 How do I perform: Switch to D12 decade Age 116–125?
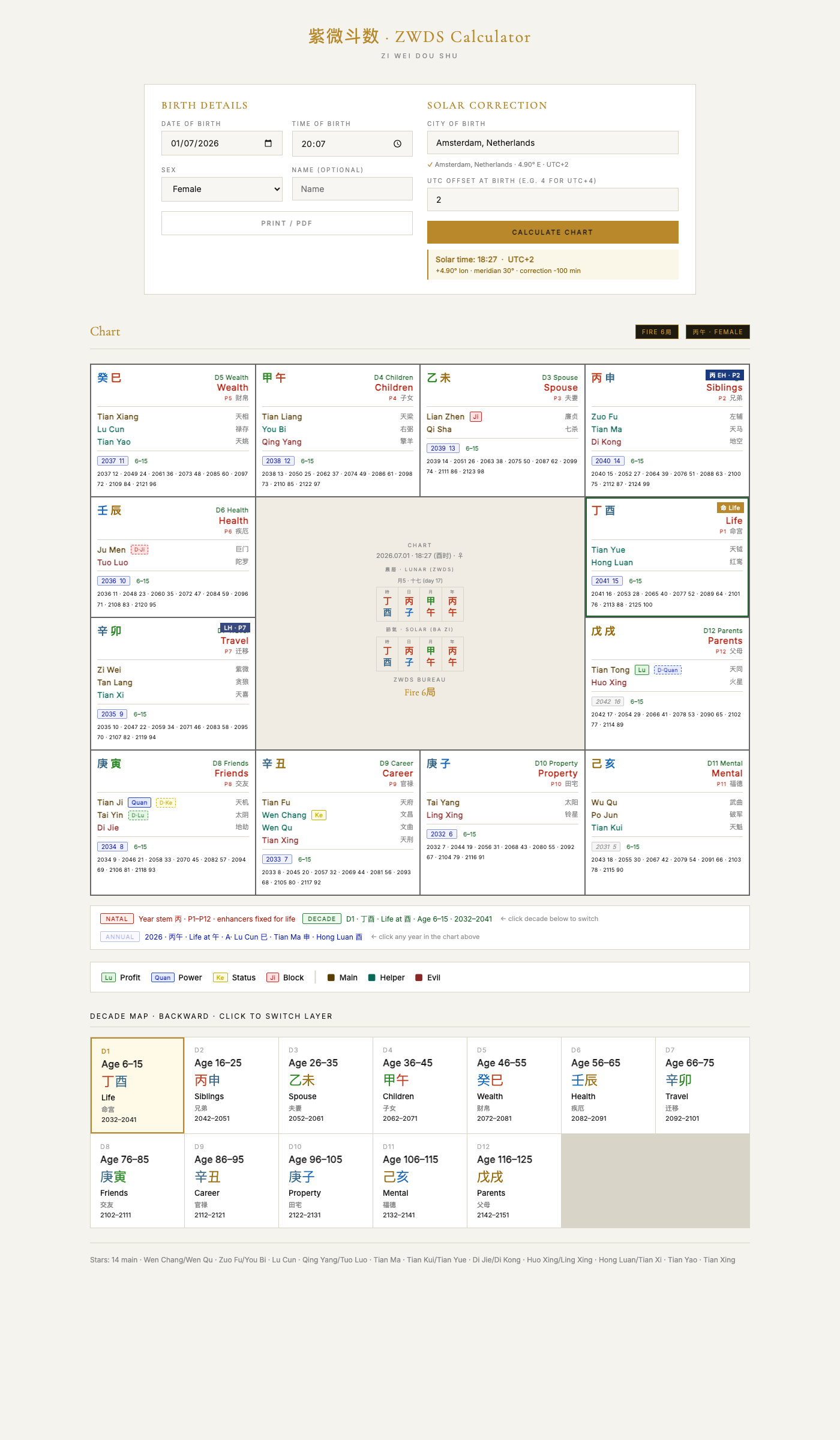pyautogui.click(x=514, y=1181)
